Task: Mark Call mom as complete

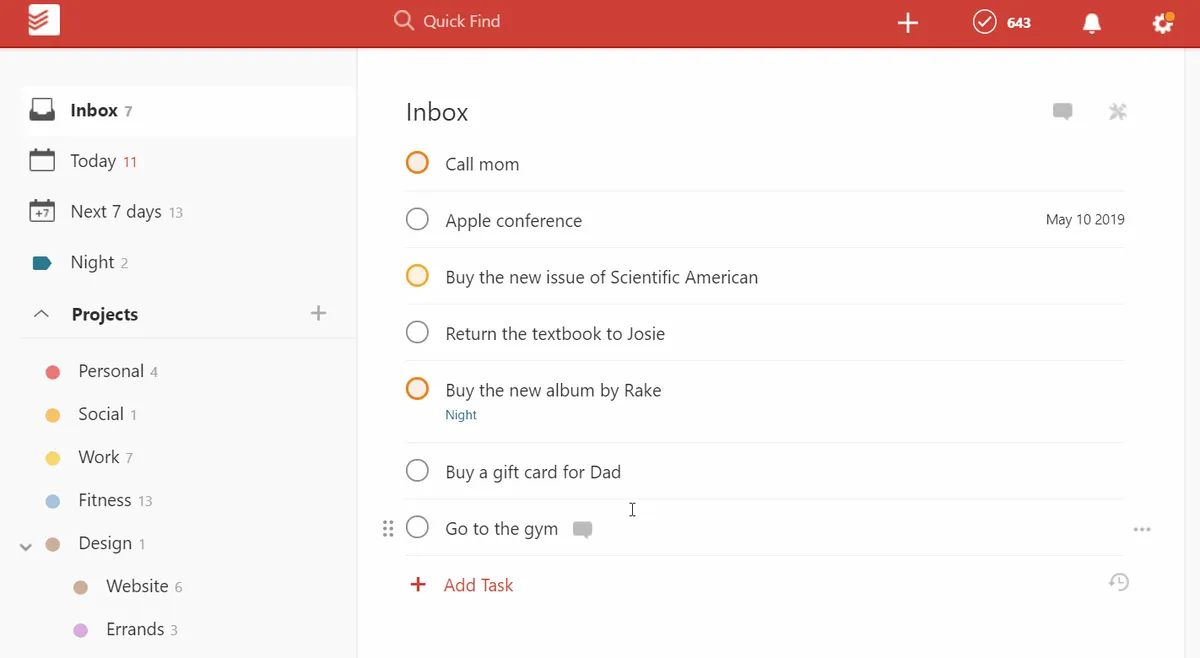Action: tap(417, 163)
